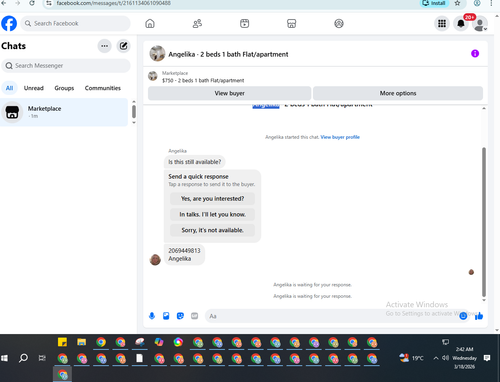Open the Video icon in top navigation
500x382 pixels.
[244, 24]
